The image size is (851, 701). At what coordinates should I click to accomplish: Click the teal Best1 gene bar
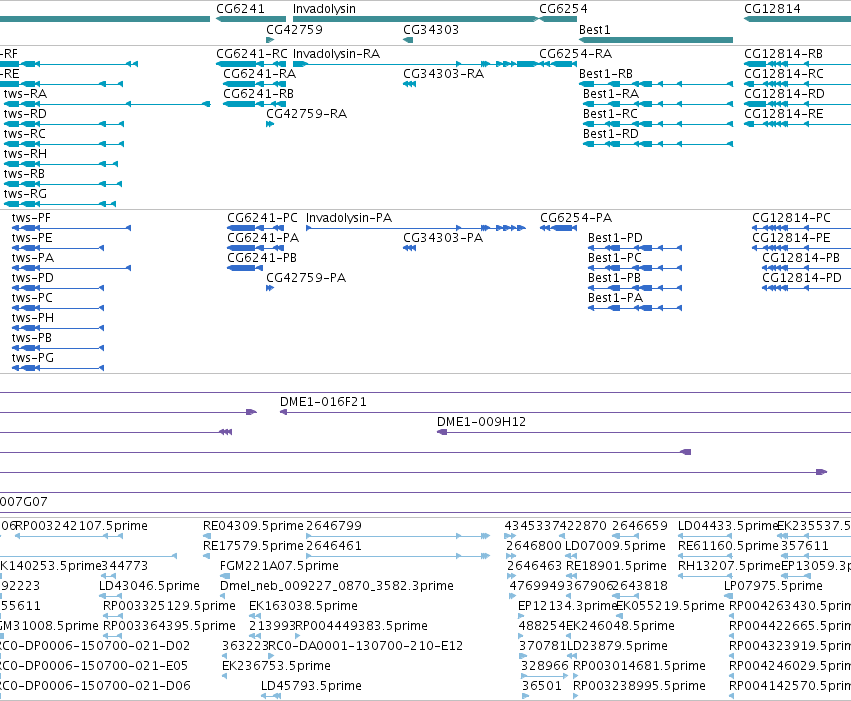pos(656,40)
